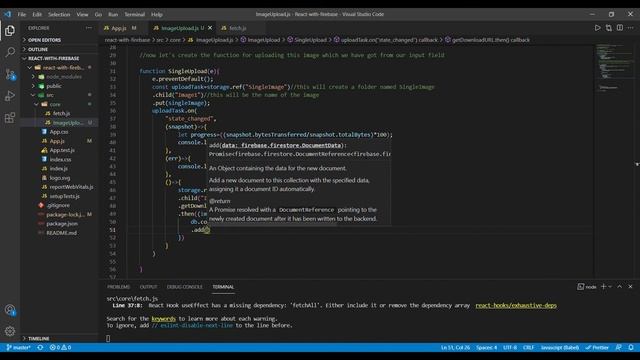The height and width of the screenshot is (360, 640).
Task: Close the terminal panel
Action: [x=630, y=287]
